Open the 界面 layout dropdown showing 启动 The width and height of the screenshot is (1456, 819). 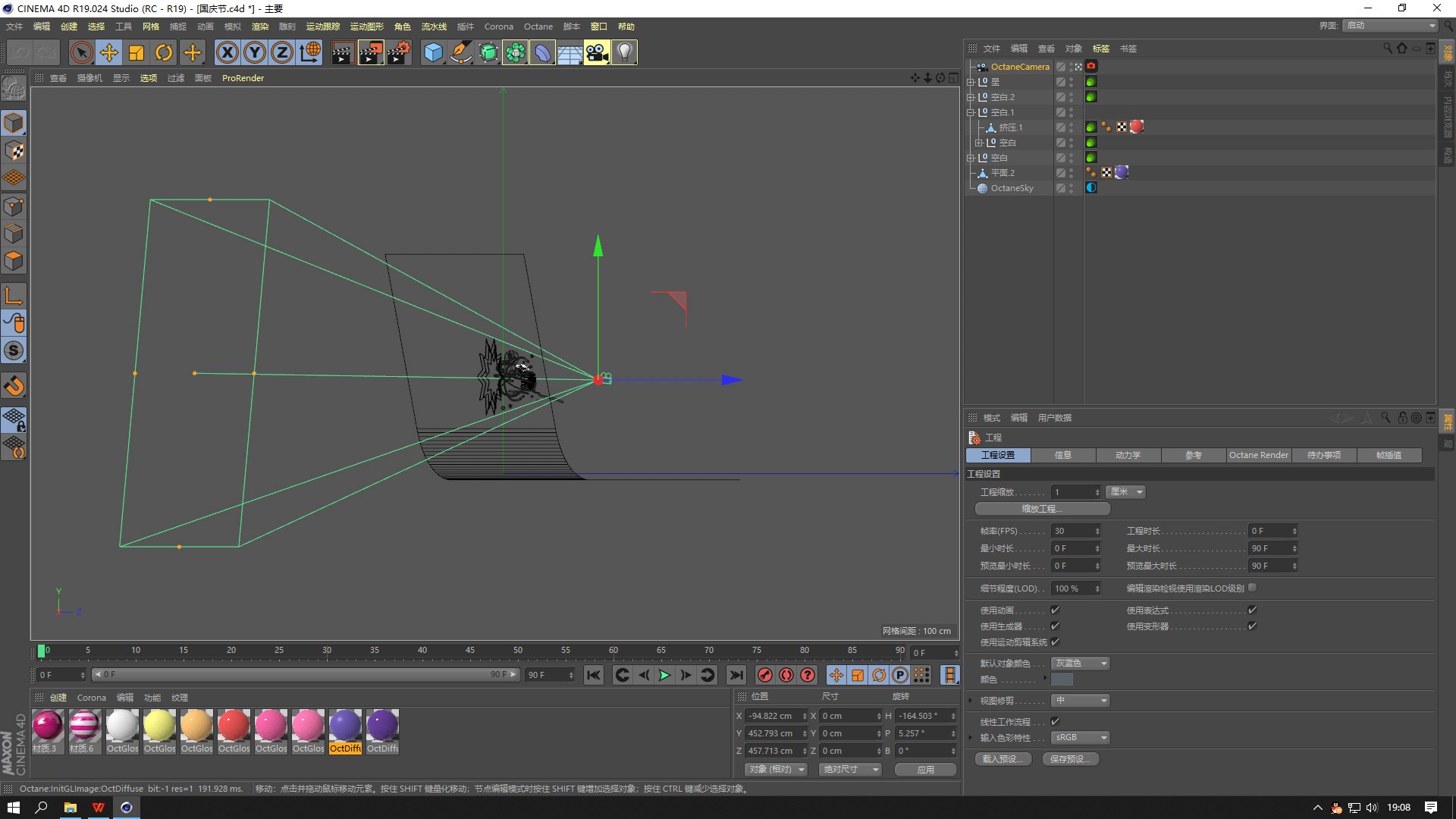tap(1391, 26)
